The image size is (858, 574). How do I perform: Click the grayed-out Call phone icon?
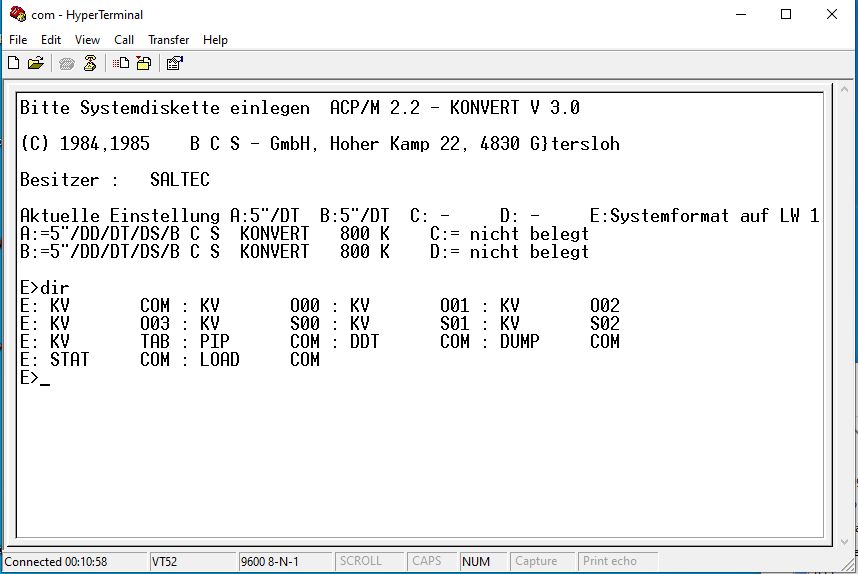67,63
